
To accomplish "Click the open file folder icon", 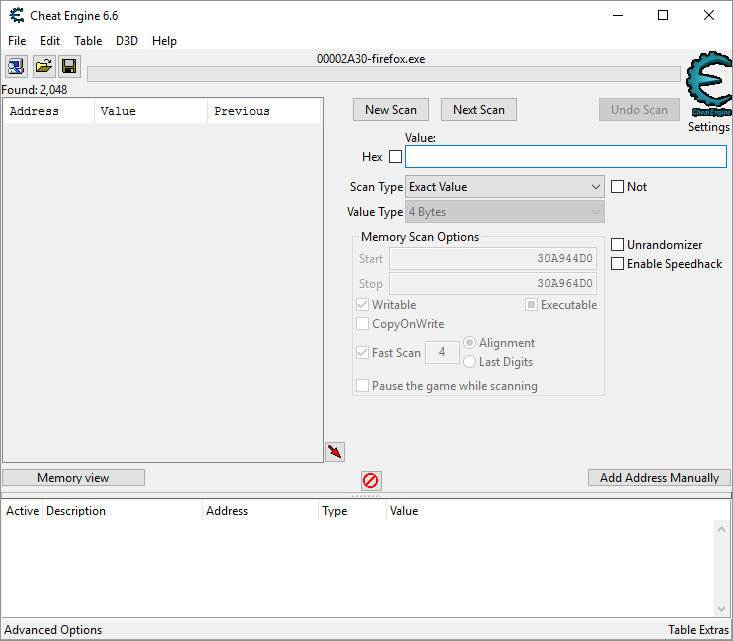I will (x=43, y=67).
